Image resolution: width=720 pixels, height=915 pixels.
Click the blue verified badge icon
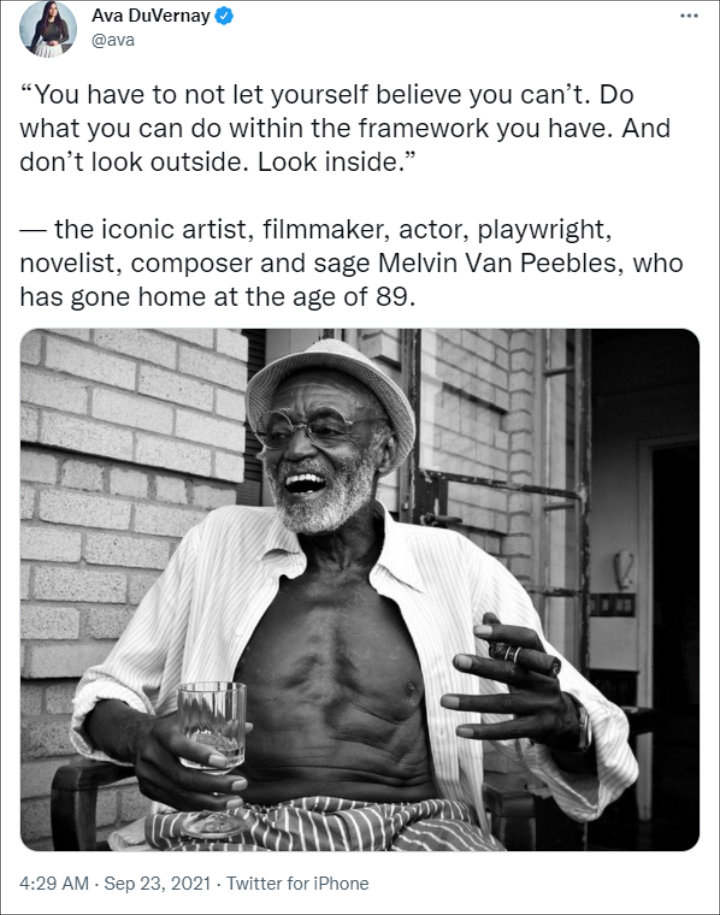[x=224, y=16]
